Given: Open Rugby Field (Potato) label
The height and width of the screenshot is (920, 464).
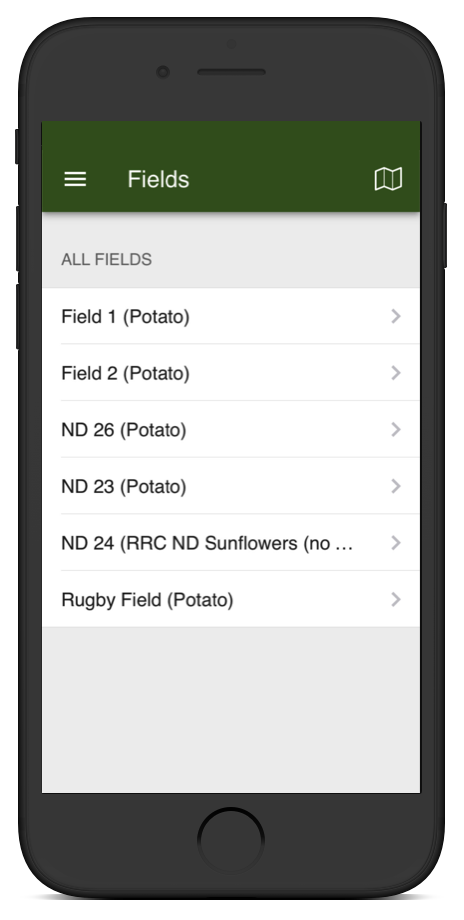Looking at the screenshot, I should tap(147, 600).
